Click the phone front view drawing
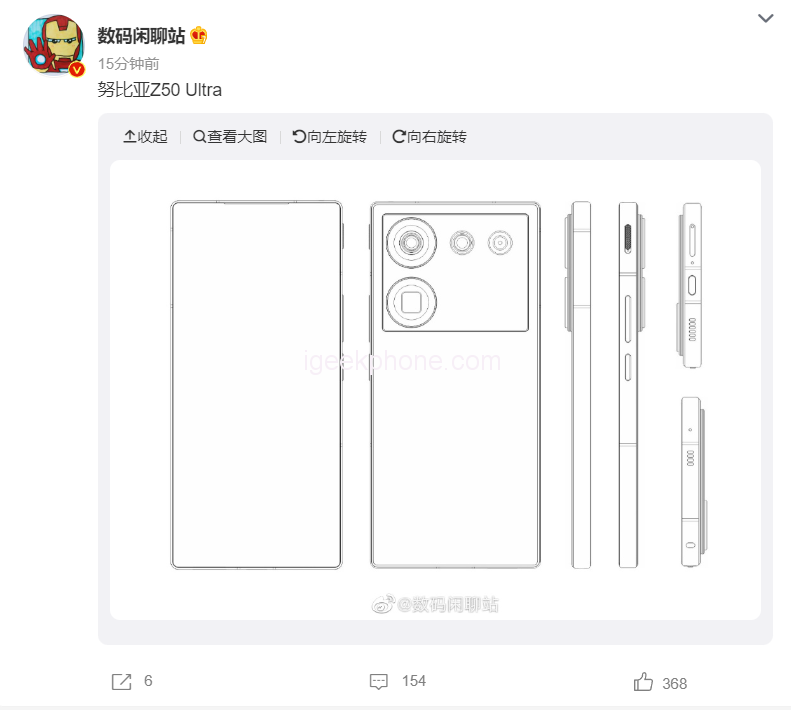Viewport: 791px width, 710px height. click(256, 385)
